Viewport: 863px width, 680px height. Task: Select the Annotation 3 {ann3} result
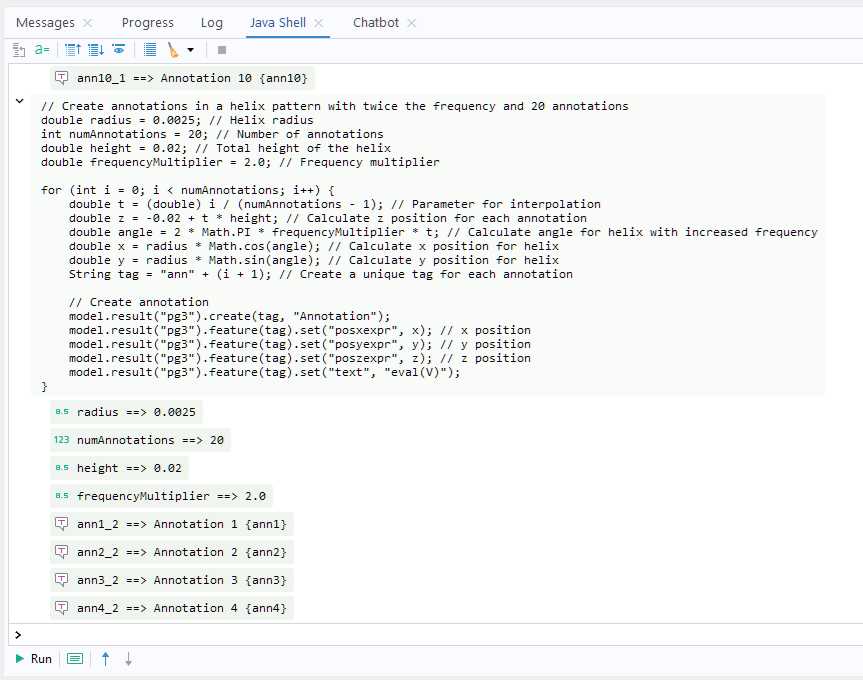point(172,580)
